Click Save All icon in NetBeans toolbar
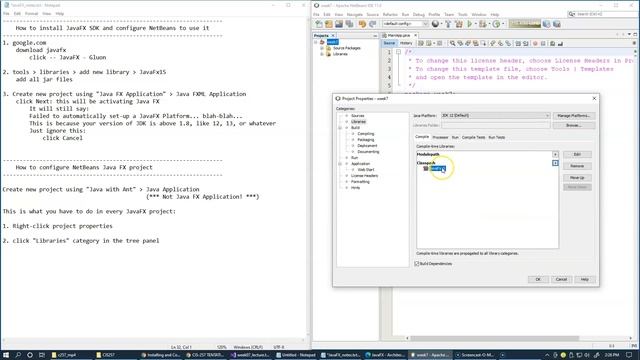The image size is (640, 360). 349,24
